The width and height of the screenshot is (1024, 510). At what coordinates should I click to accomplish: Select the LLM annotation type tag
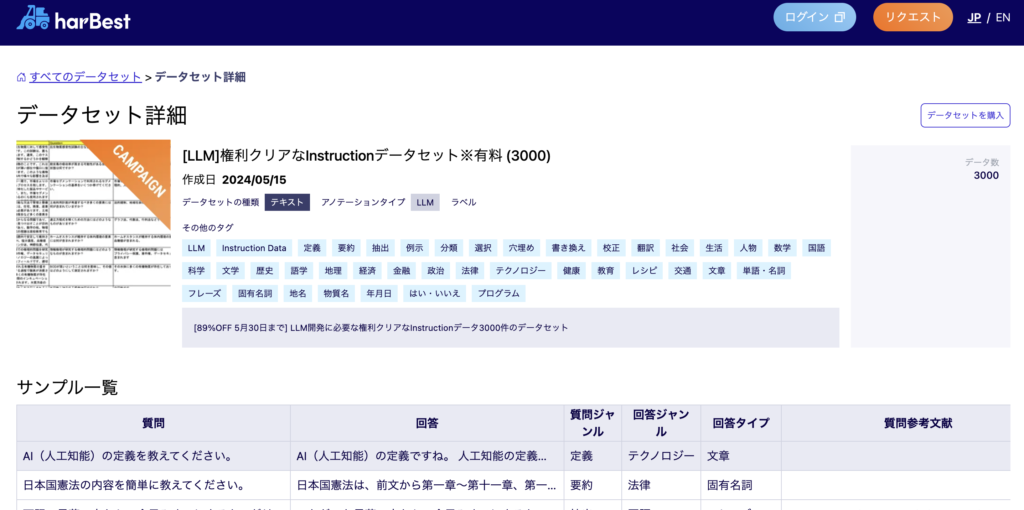[425, 202]
